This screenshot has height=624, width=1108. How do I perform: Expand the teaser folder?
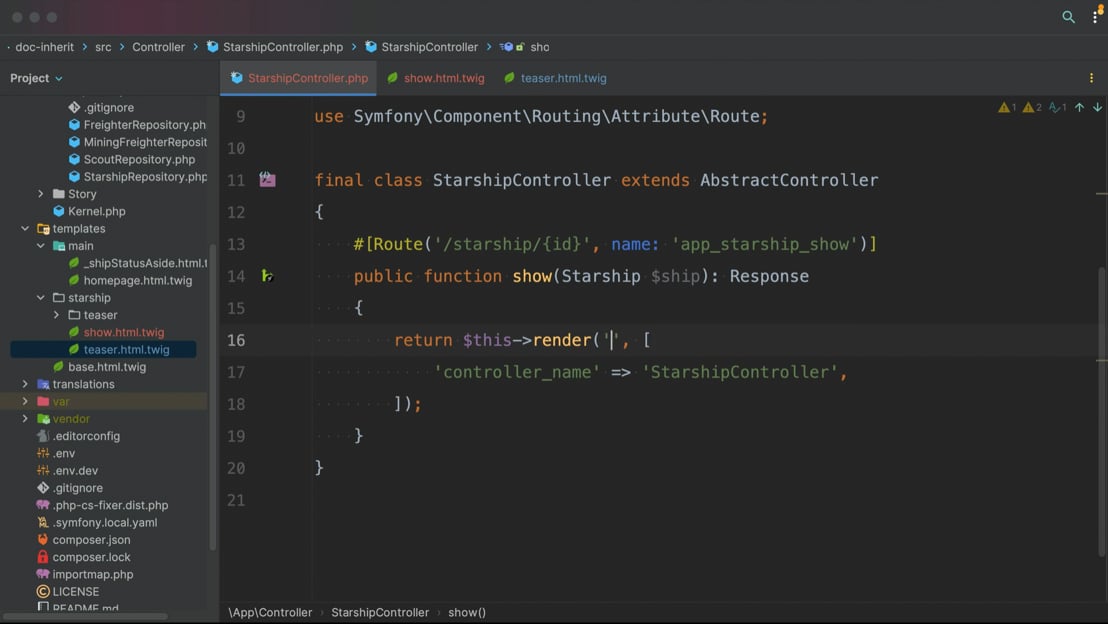pos(56,315)
